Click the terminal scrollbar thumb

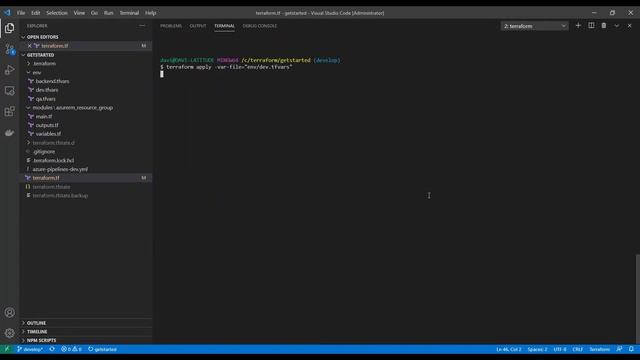(x=637, y=299)
